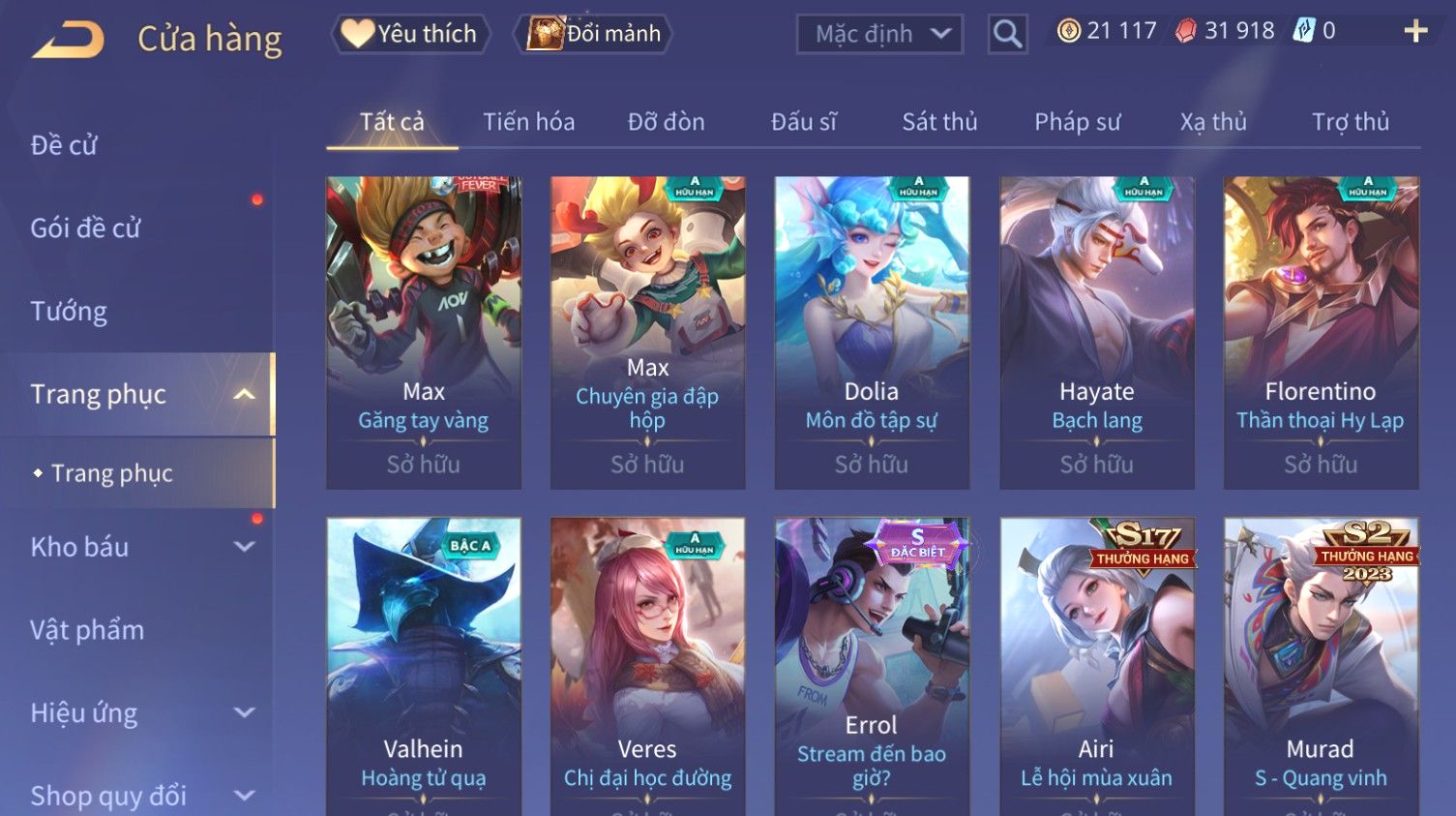Open the Yêu thích heart favorites

pos(410,34)
